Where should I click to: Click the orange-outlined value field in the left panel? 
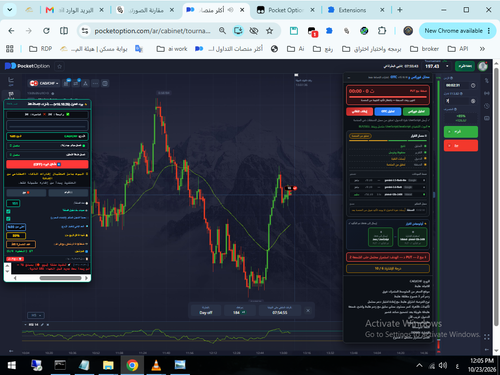(21, 244)
